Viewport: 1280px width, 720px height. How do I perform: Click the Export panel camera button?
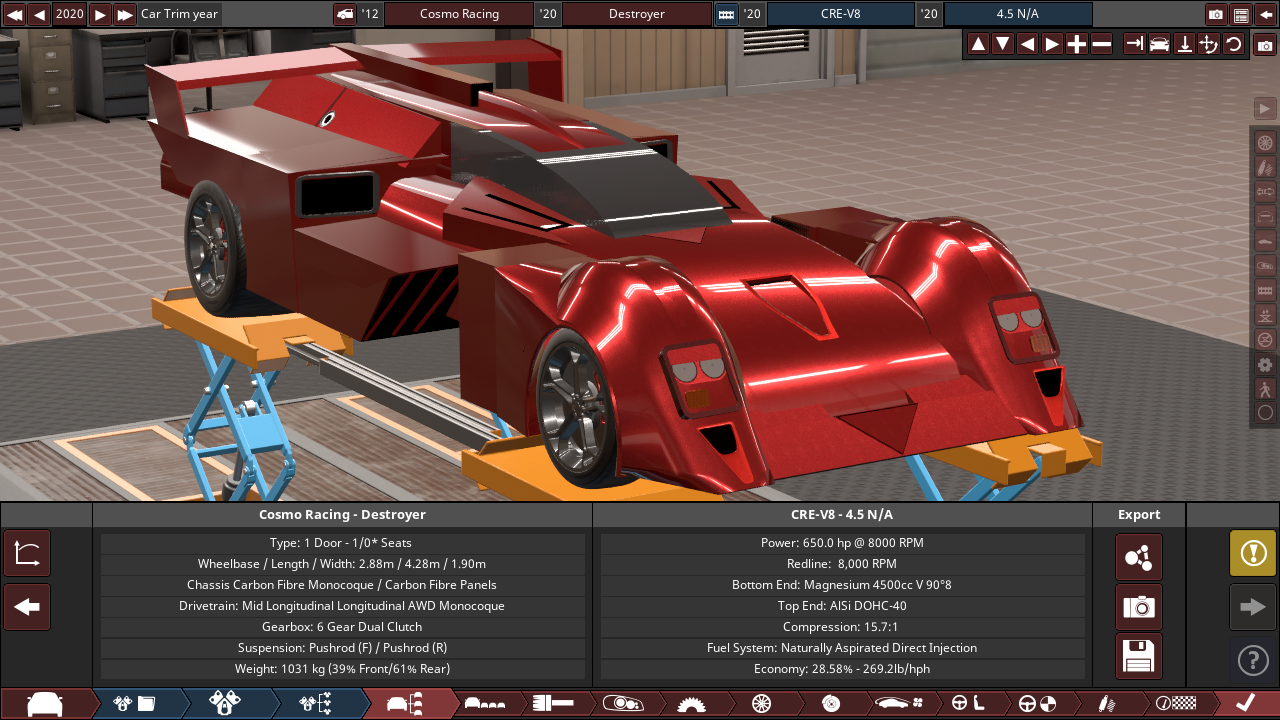click(1139, 607)
